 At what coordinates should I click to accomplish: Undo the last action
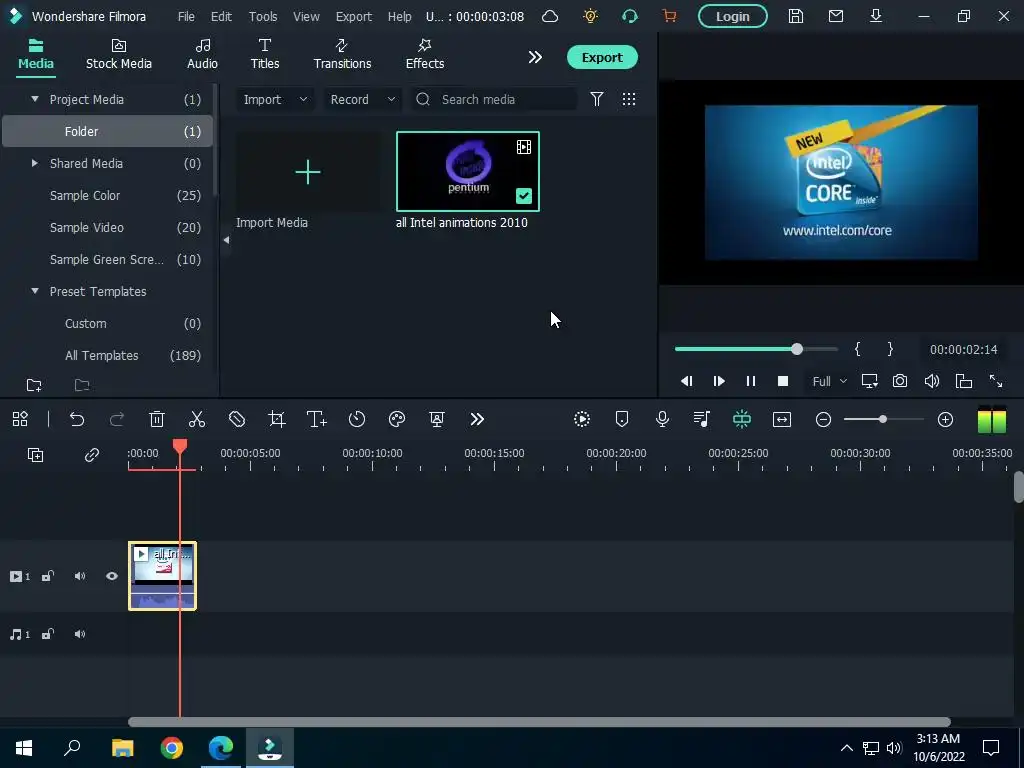[x=77, y=419]
